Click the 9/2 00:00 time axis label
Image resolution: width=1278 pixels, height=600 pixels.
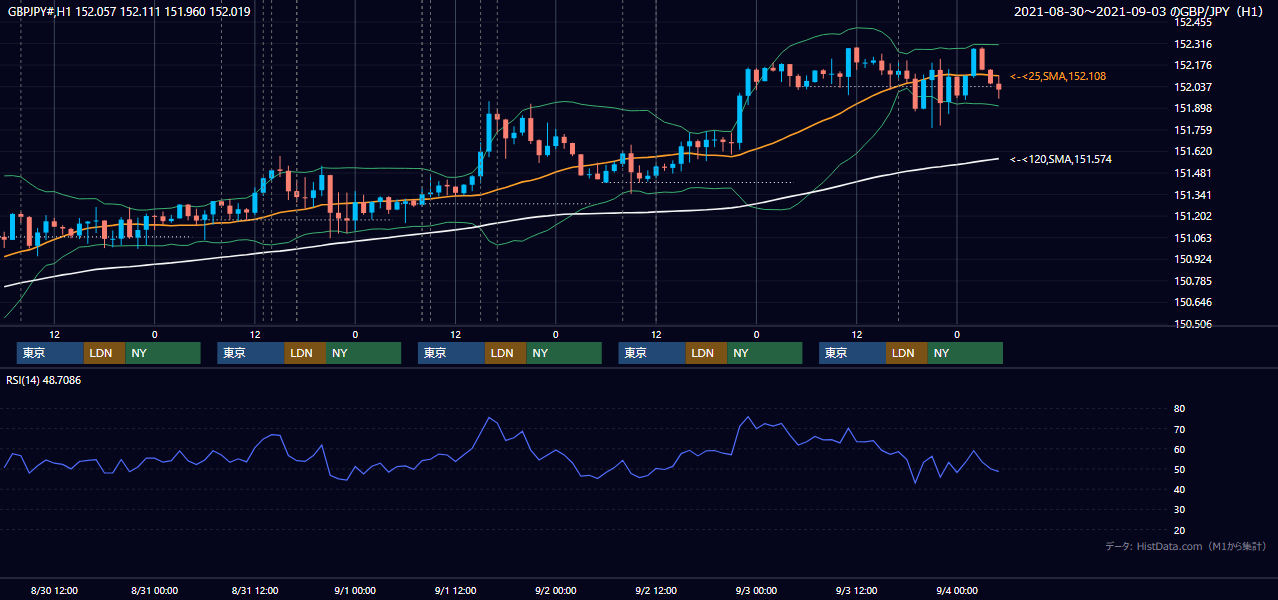tap(555, 590)
